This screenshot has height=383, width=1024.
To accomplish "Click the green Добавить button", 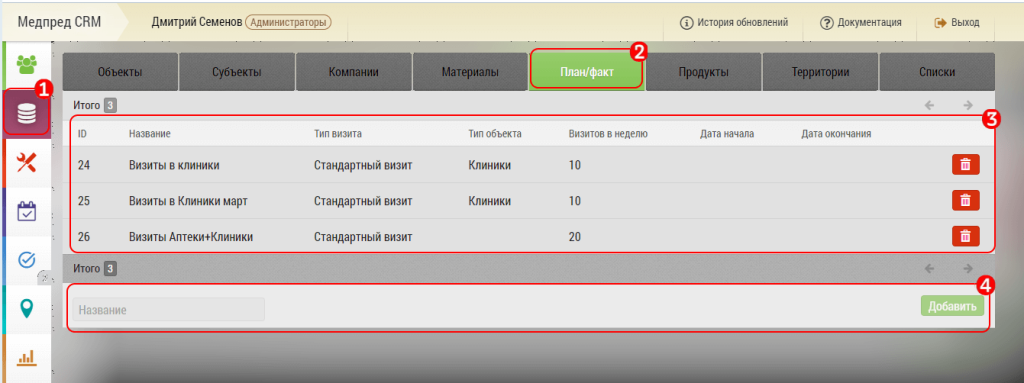I will pos(952,307).
